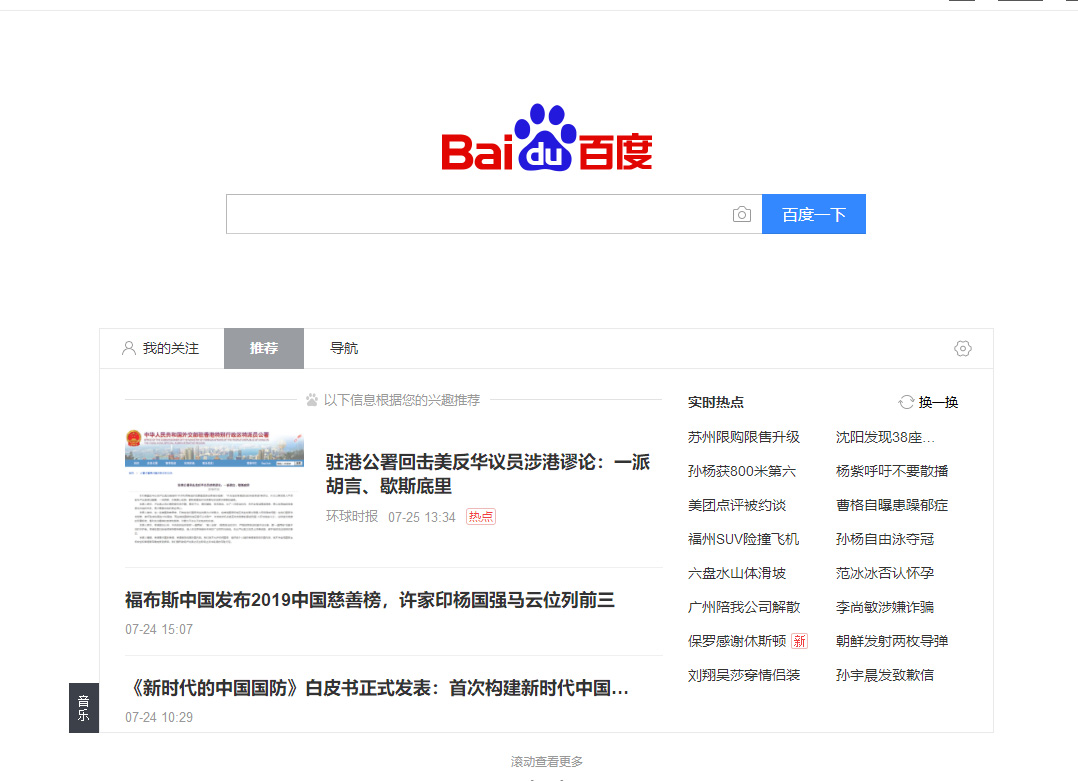Click hot topic 福州SUV险撞飞机
This screenshot has height=781, width=1078.
pos(743,539)
